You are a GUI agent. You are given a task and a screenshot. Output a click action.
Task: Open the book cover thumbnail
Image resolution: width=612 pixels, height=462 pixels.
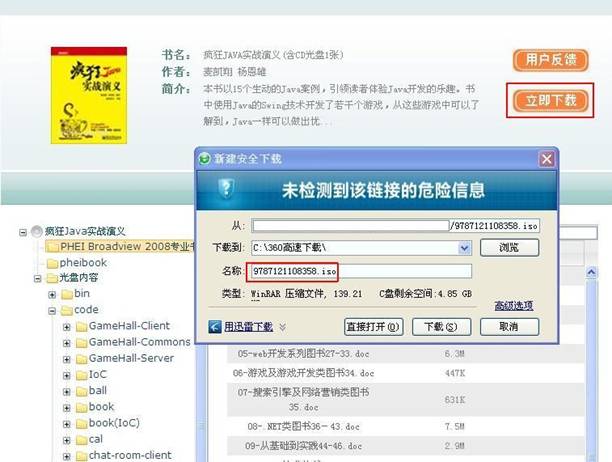point(89,95)
